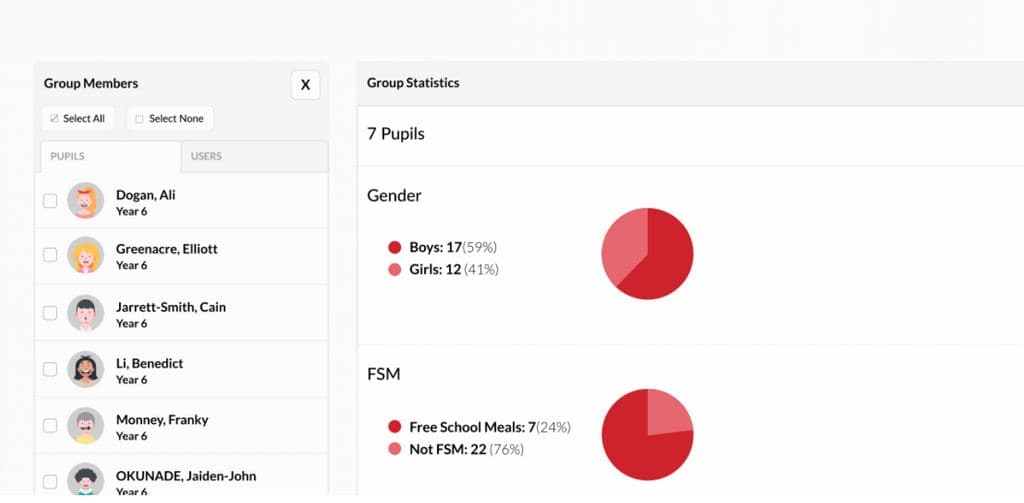Select the PUPILS tab

[x=110, y=157]
